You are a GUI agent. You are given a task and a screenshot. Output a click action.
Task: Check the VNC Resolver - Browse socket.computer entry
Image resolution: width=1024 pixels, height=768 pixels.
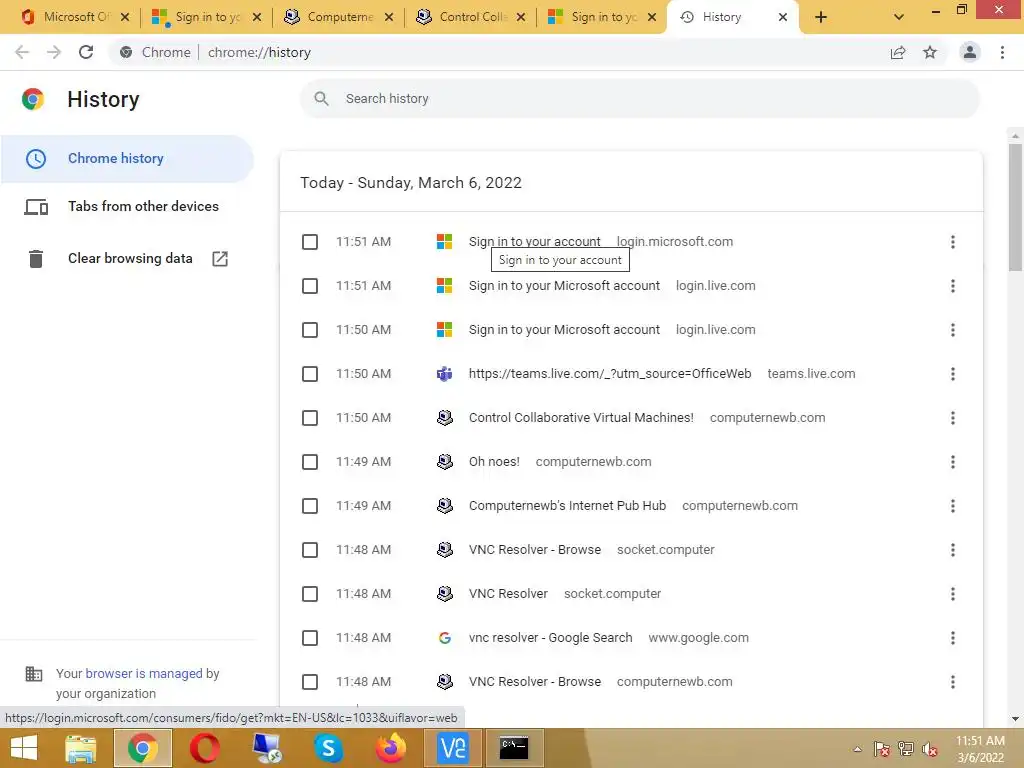[x=310, y=550]
